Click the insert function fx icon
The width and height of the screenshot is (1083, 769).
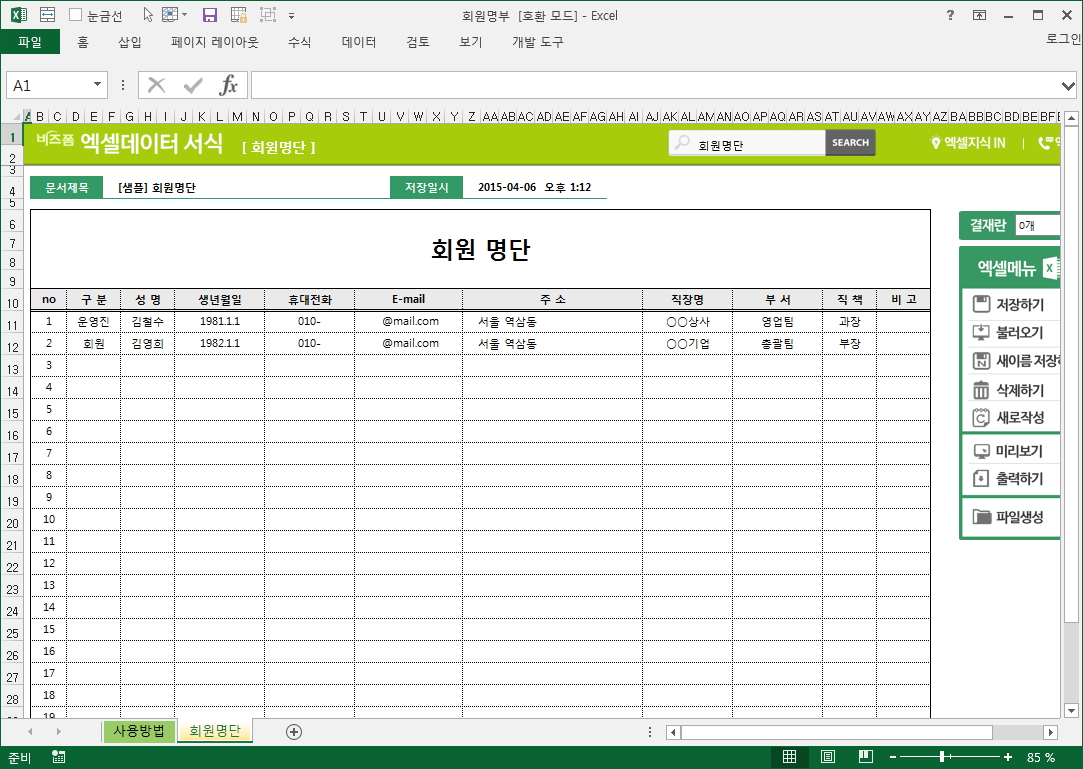click(229, 85)
